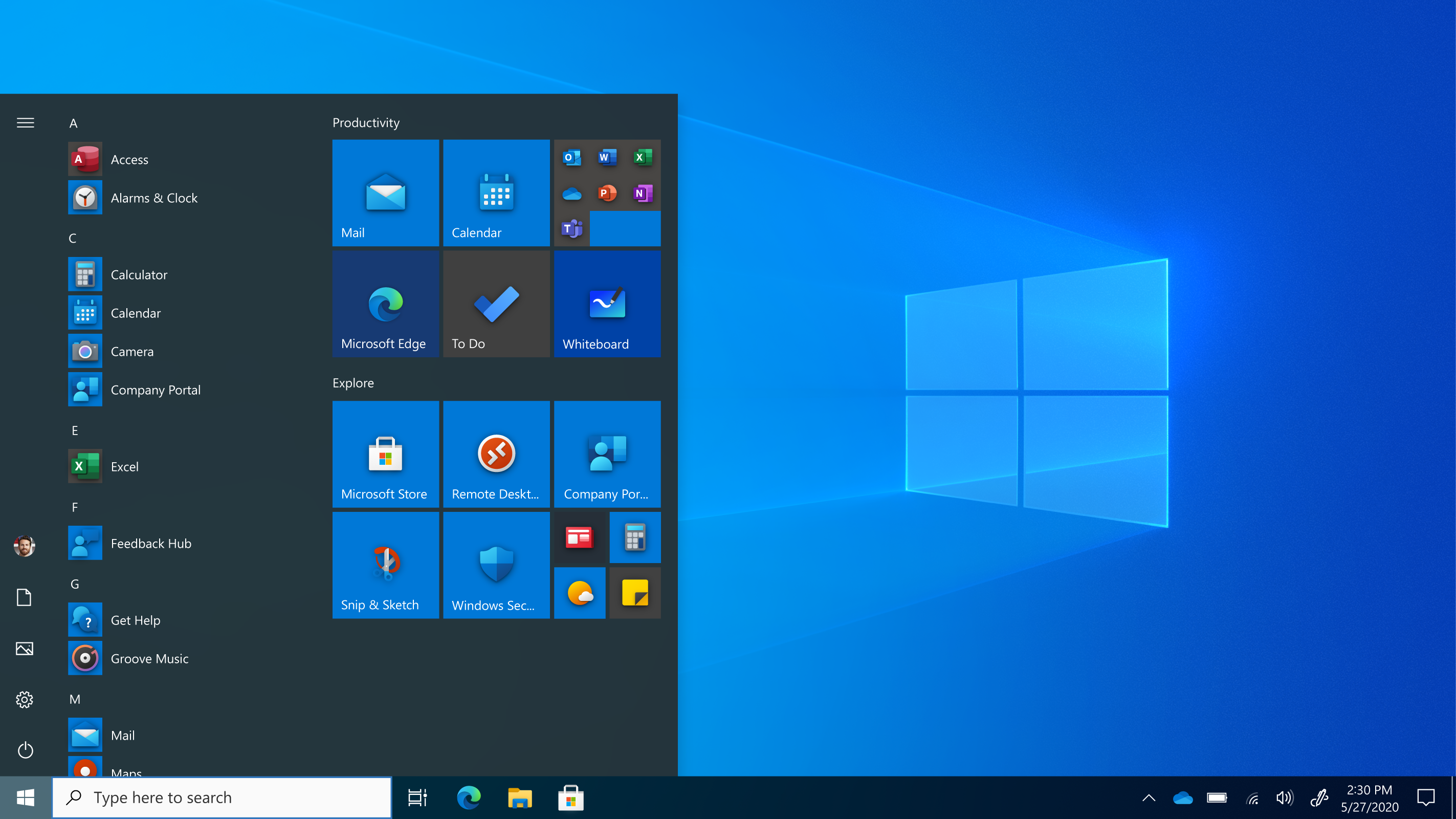This screenshot has height=819, width=1456.
Task: Open Microsoft Store tile
Action: [385, 454]
